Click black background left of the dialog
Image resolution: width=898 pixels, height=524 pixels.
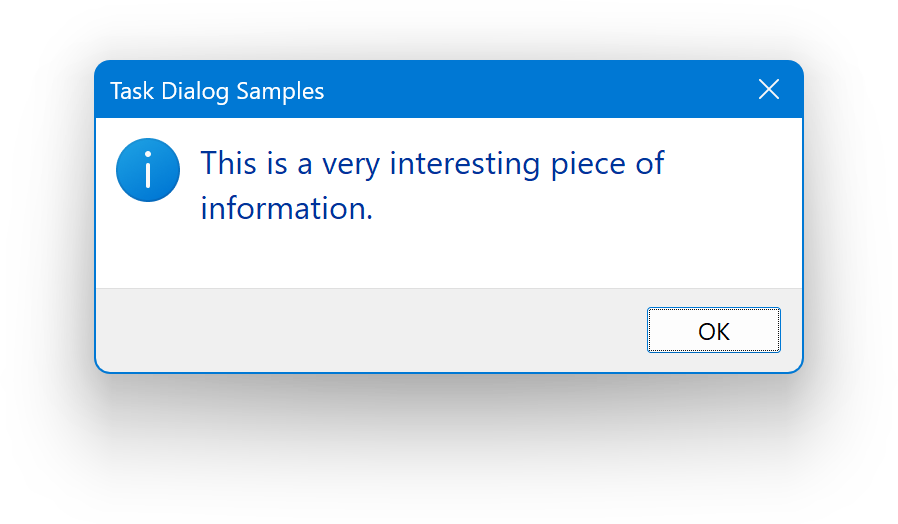(x=46, y=220)
